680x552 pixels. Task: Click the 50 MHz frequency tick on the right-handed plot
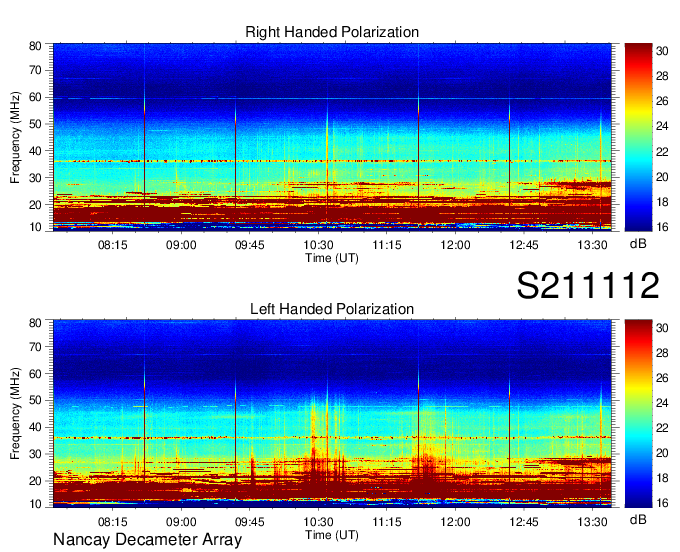35,124
